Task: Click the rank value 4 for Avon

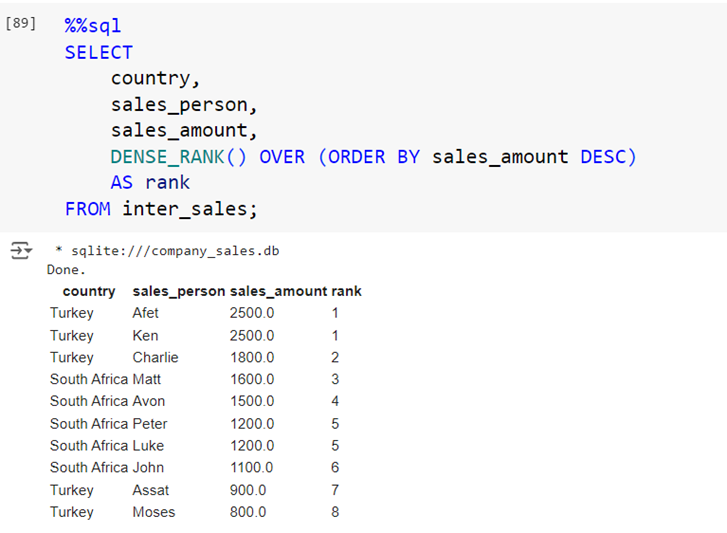Action: click(335, 401)
